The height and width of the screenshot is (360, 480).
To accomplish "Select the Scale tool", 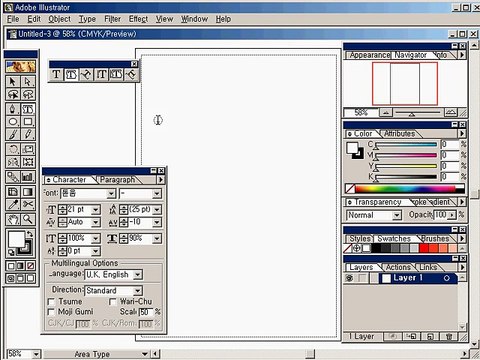I will click(28, 149).
